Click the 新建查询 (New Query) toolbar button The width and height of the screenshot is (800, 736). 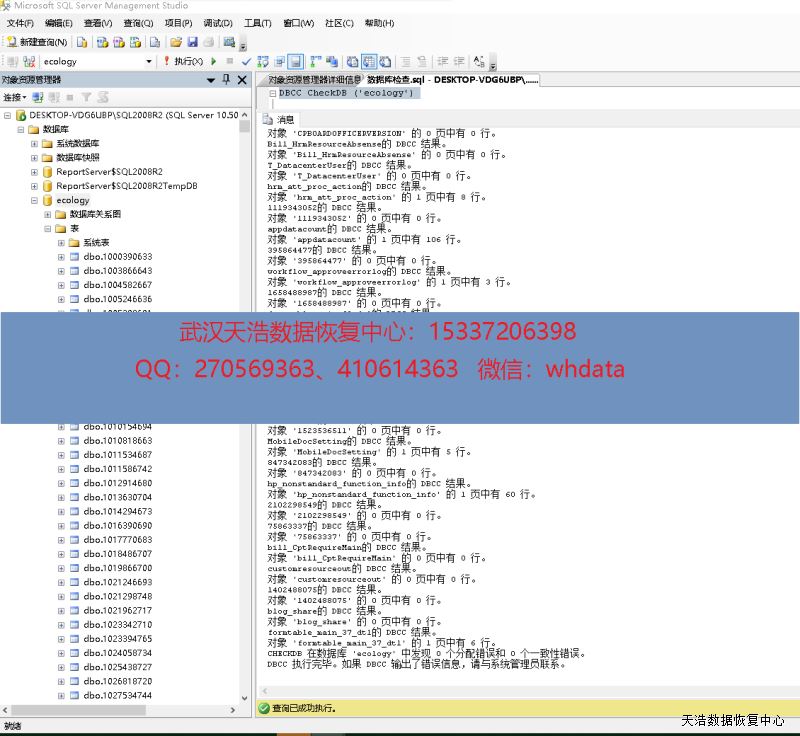point(38,42)
